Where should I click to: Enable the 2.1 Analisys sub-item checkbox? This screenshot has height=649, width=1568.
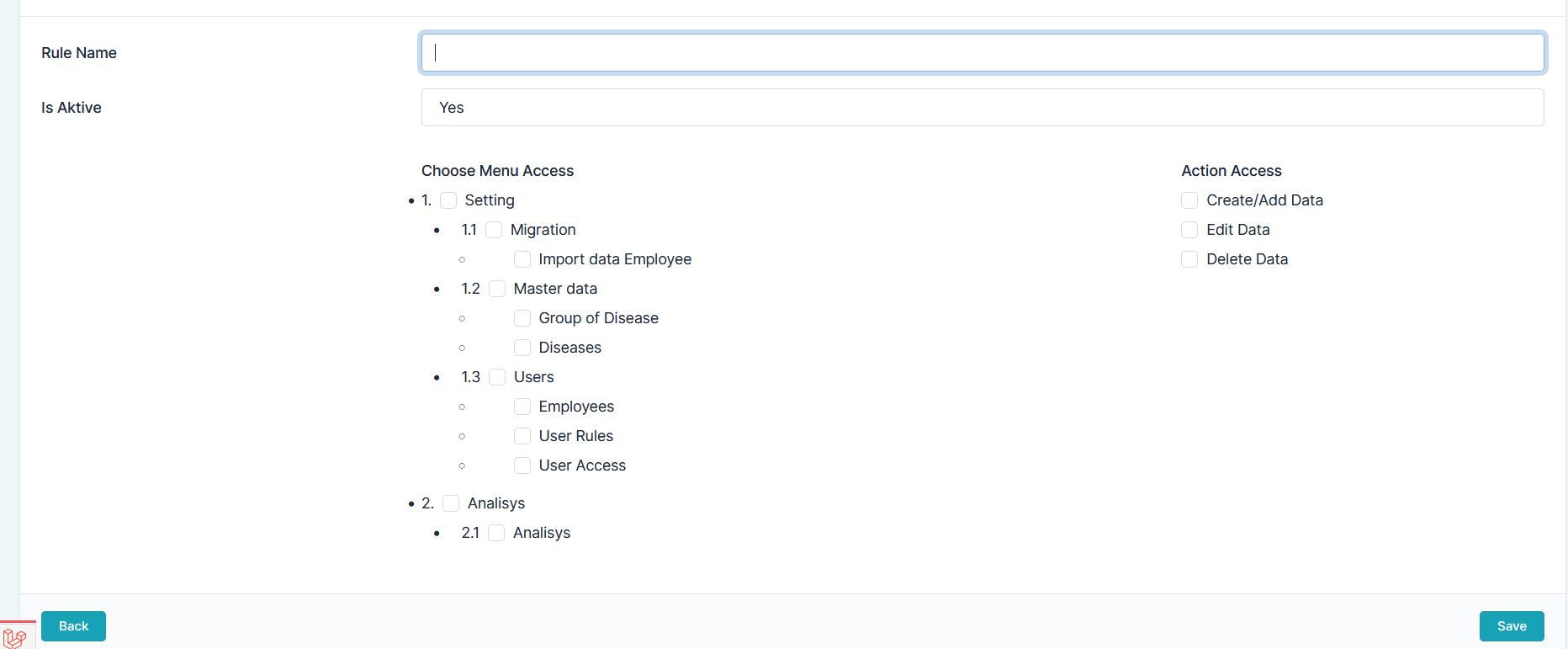(x=496, y=533)
